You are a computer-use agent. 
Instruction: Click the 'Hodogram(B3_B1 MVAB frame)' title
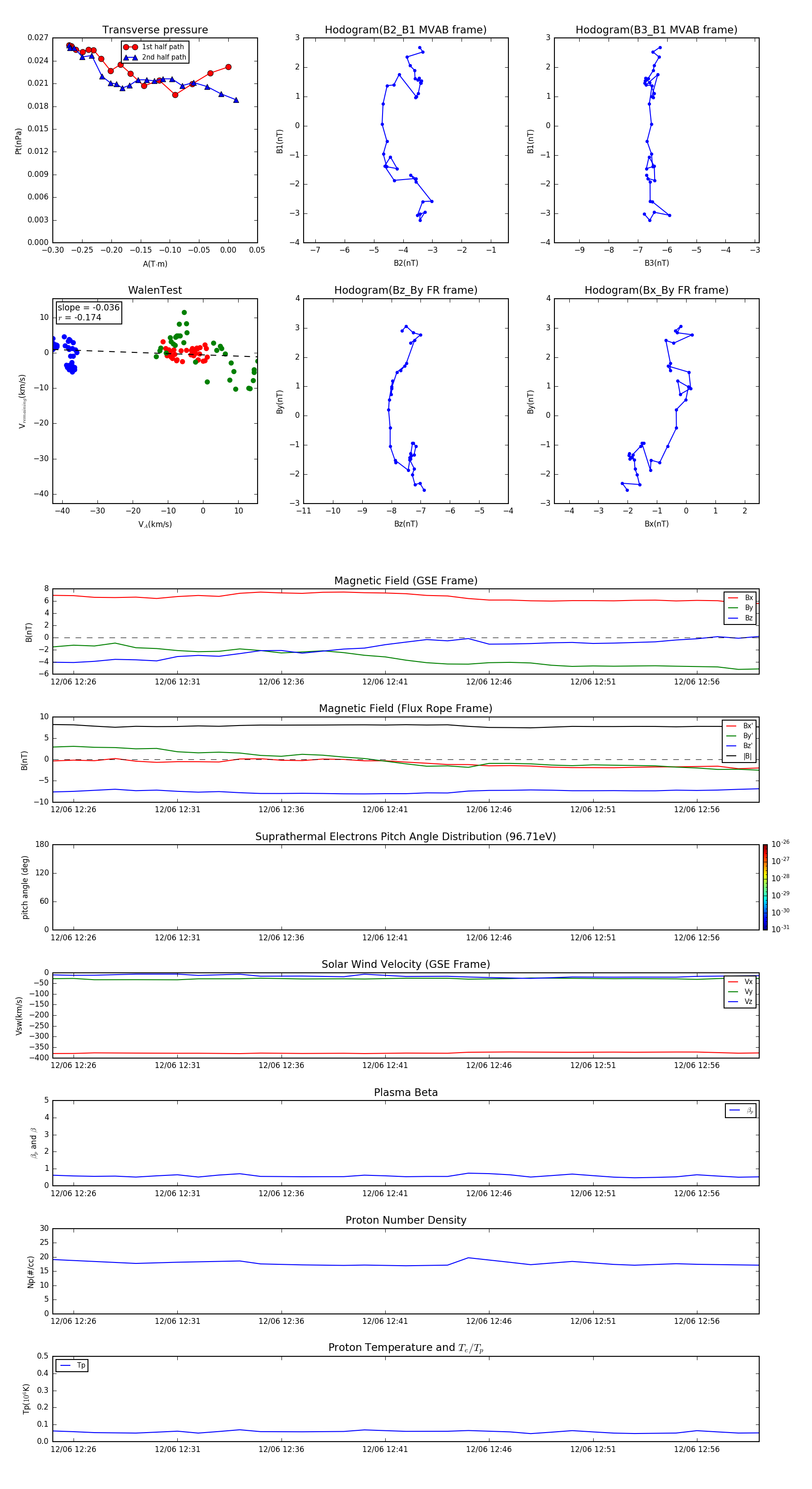pyautogui.click(x=656, y=30)
